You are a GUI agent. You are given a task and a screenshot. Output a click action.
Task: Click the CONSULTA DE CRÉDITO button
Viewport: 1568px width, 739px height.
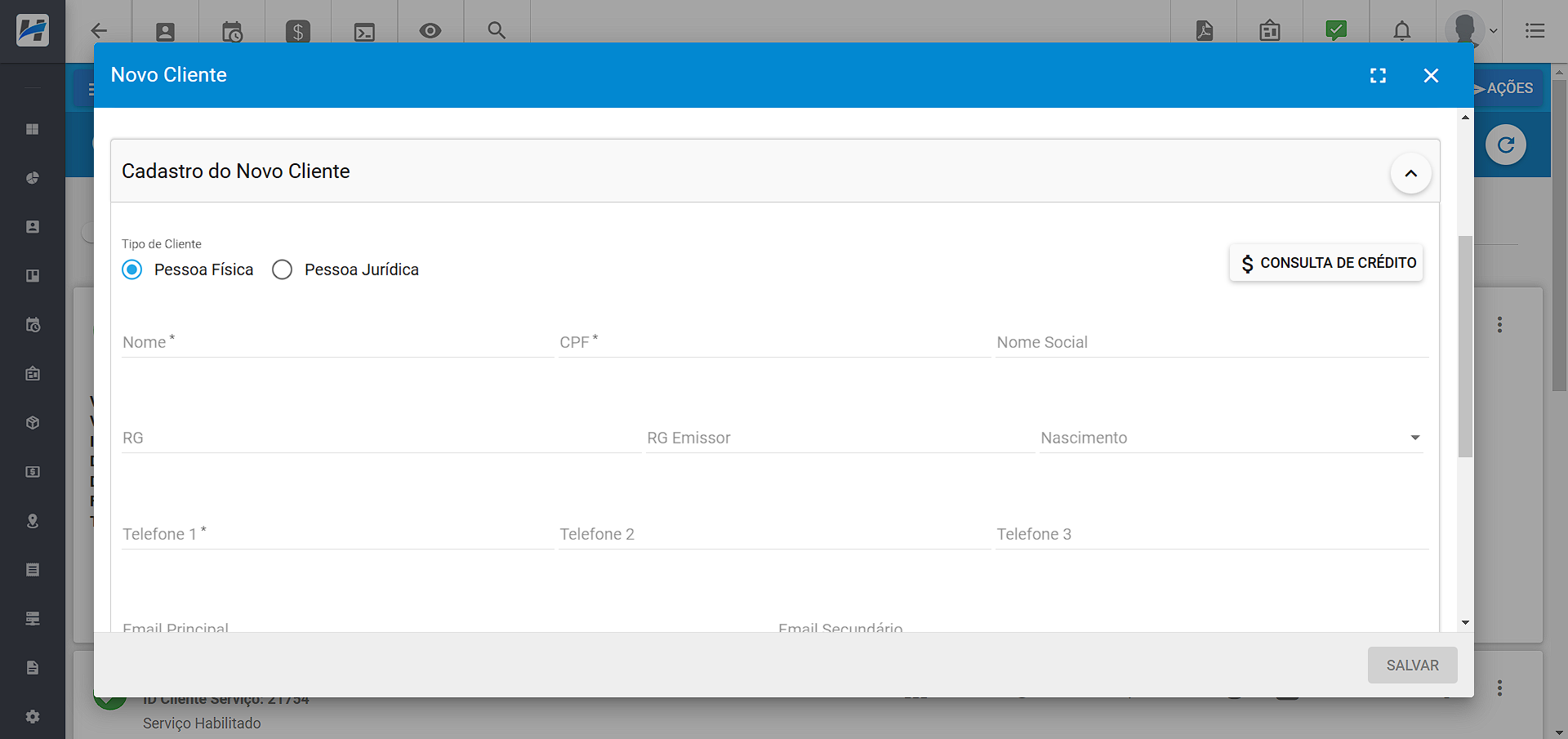(x=1326, y=263)
